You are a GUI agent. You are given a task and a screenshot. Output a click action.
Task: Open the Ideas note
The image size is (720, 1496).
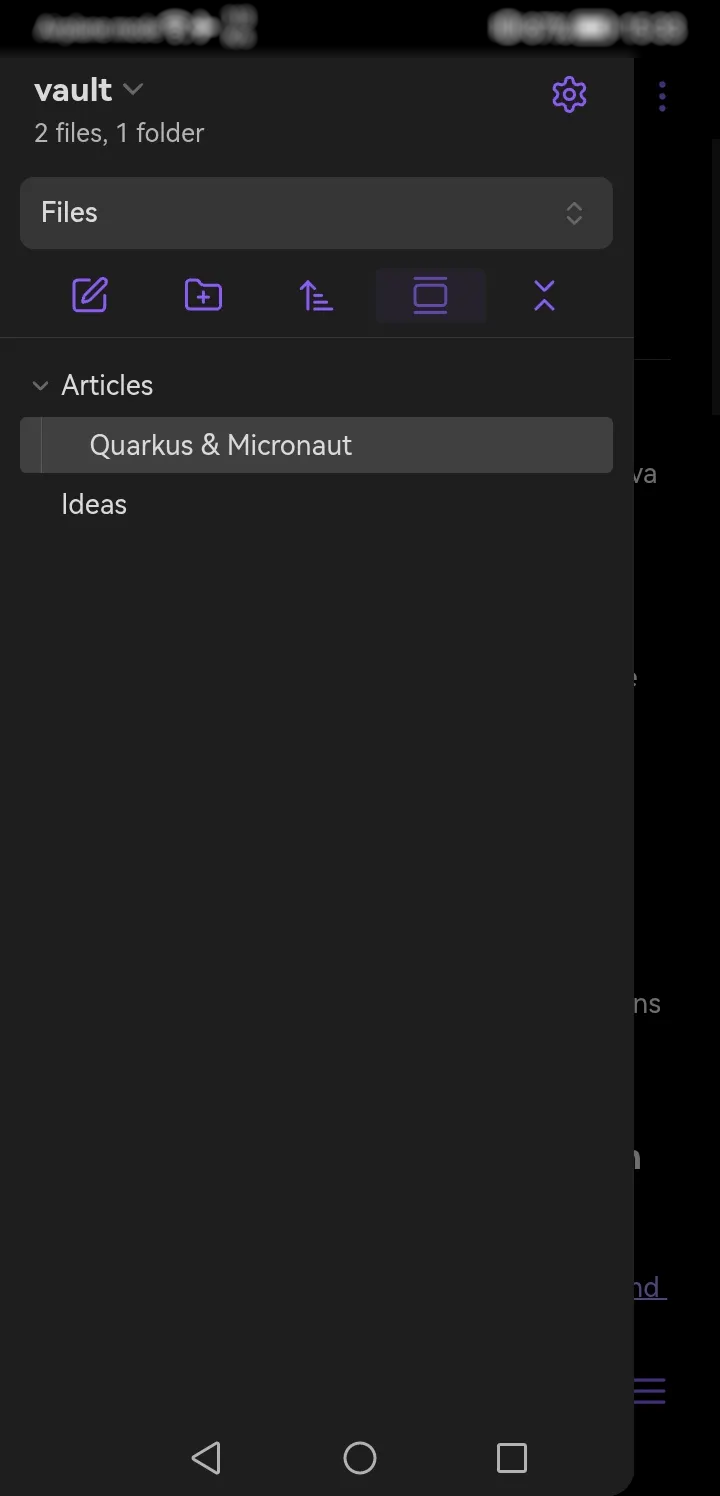pos(94,504)
